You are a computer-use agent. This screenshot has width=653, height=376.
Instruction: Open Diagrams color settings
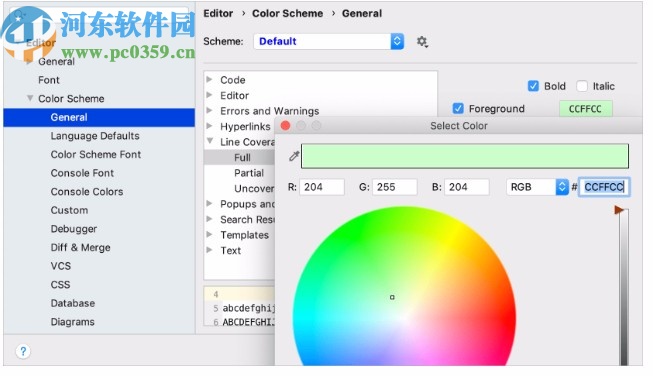72,322
